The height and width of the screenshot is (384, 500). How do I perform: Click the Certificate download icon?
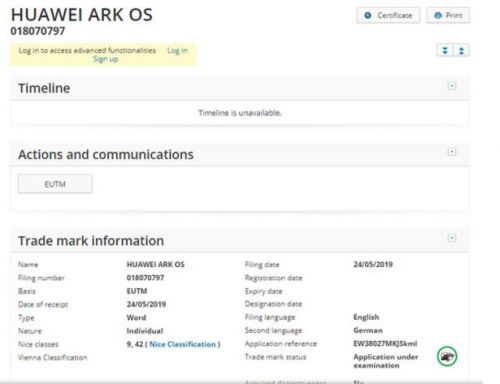click(x=368, y=15)
